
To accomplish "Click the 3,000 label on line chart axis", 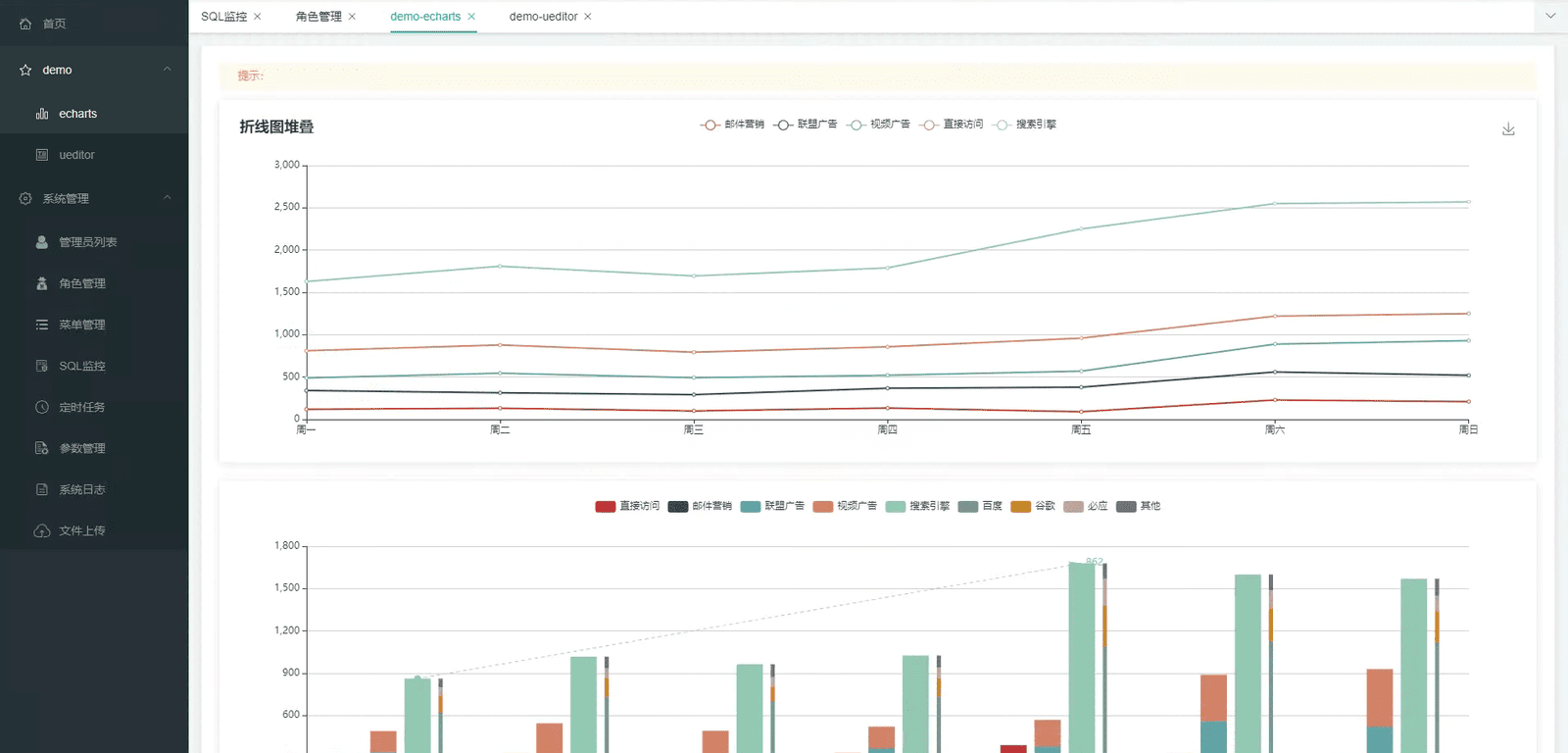I will 287,165.
